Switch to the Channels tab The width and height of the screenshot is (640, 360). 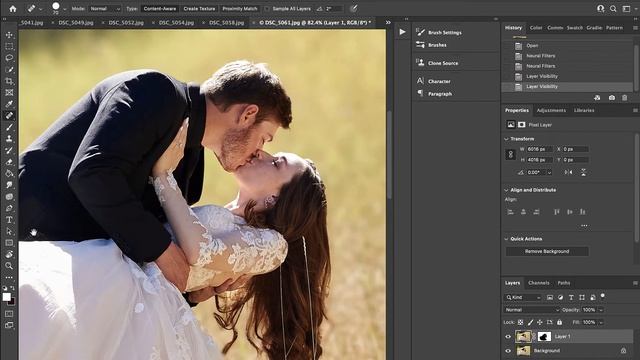click(538, 283)
